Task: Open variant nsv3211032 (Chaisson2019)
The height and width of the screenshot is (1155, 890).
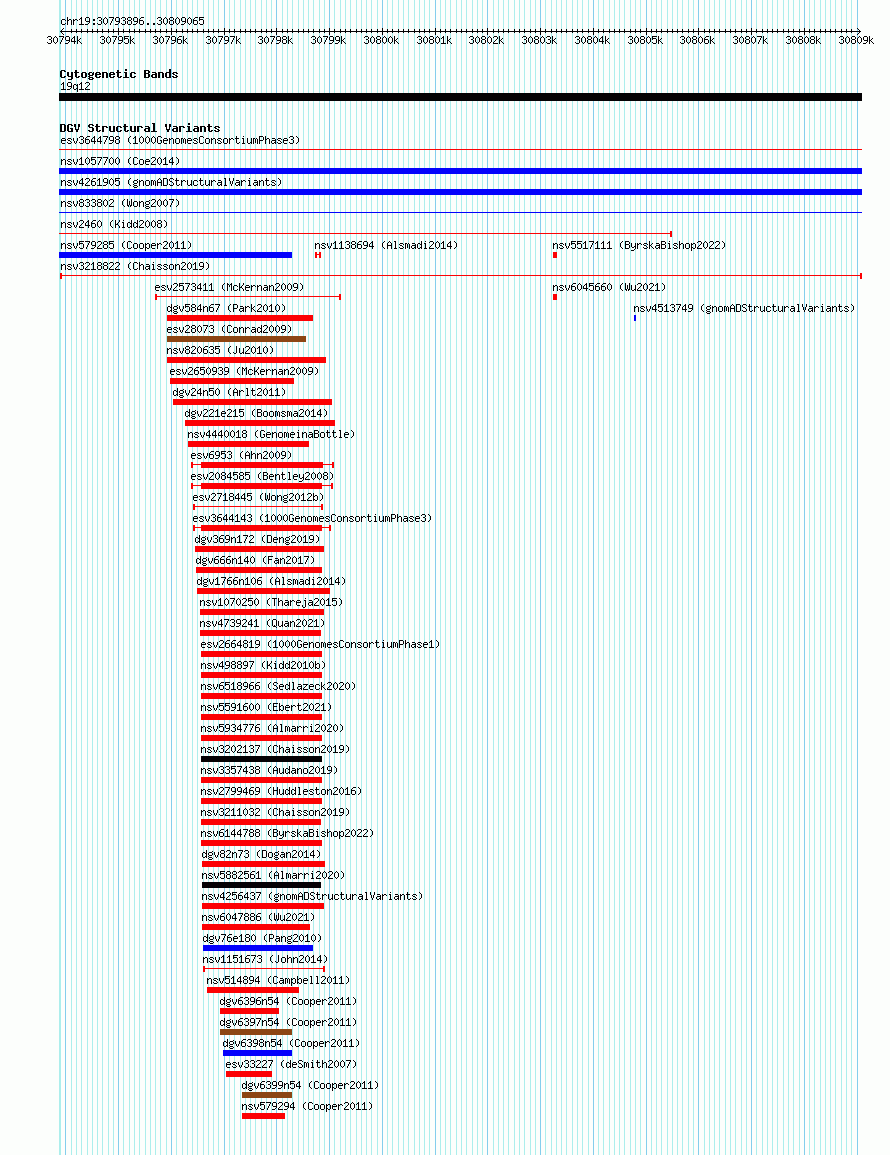Action: coord(276,812)
